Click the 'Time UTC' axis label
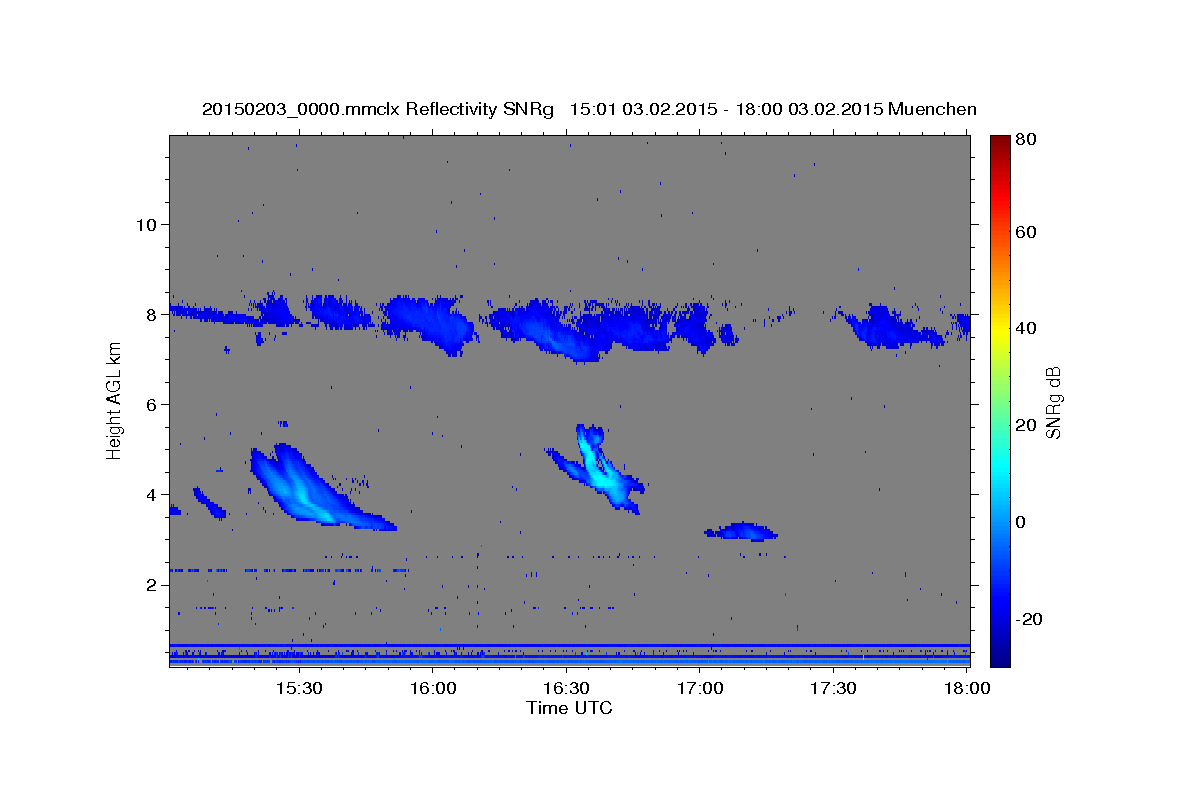1200x800 pixels. pos(569,708)
